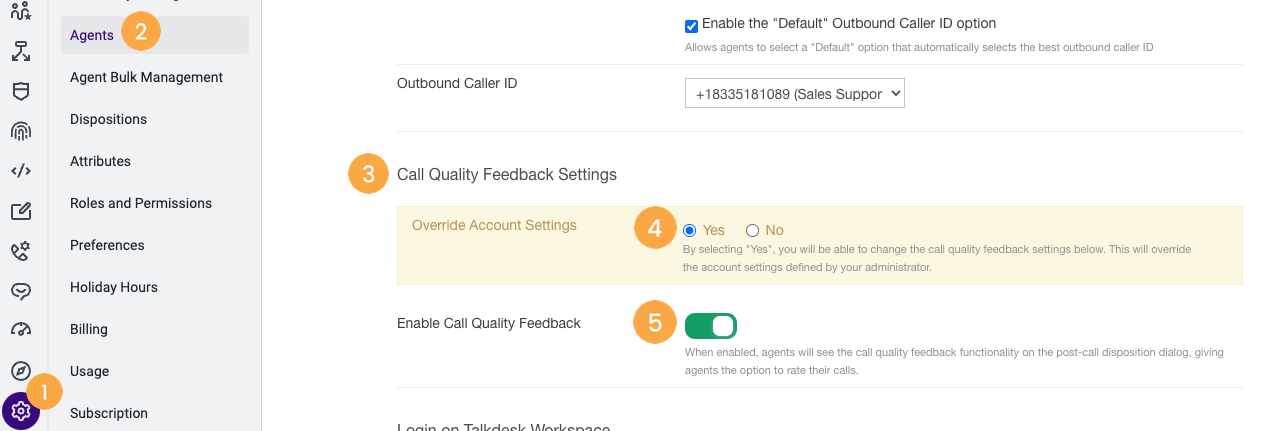Click the fingerprint icon in sidebar
The height and width of the screenshot is (431, 1262).
pyautogui.click(x=21, y=131)
